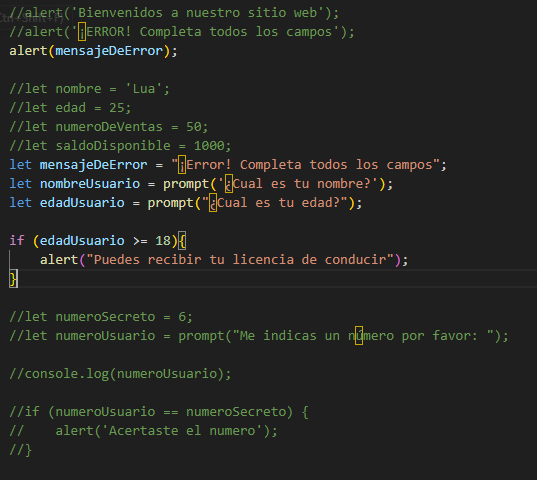The width and height of the screenshot is (537, 480).
Task: Click the comment let numeroSecreto = 6
Action: pyautogui.click(x=101, y=317)
